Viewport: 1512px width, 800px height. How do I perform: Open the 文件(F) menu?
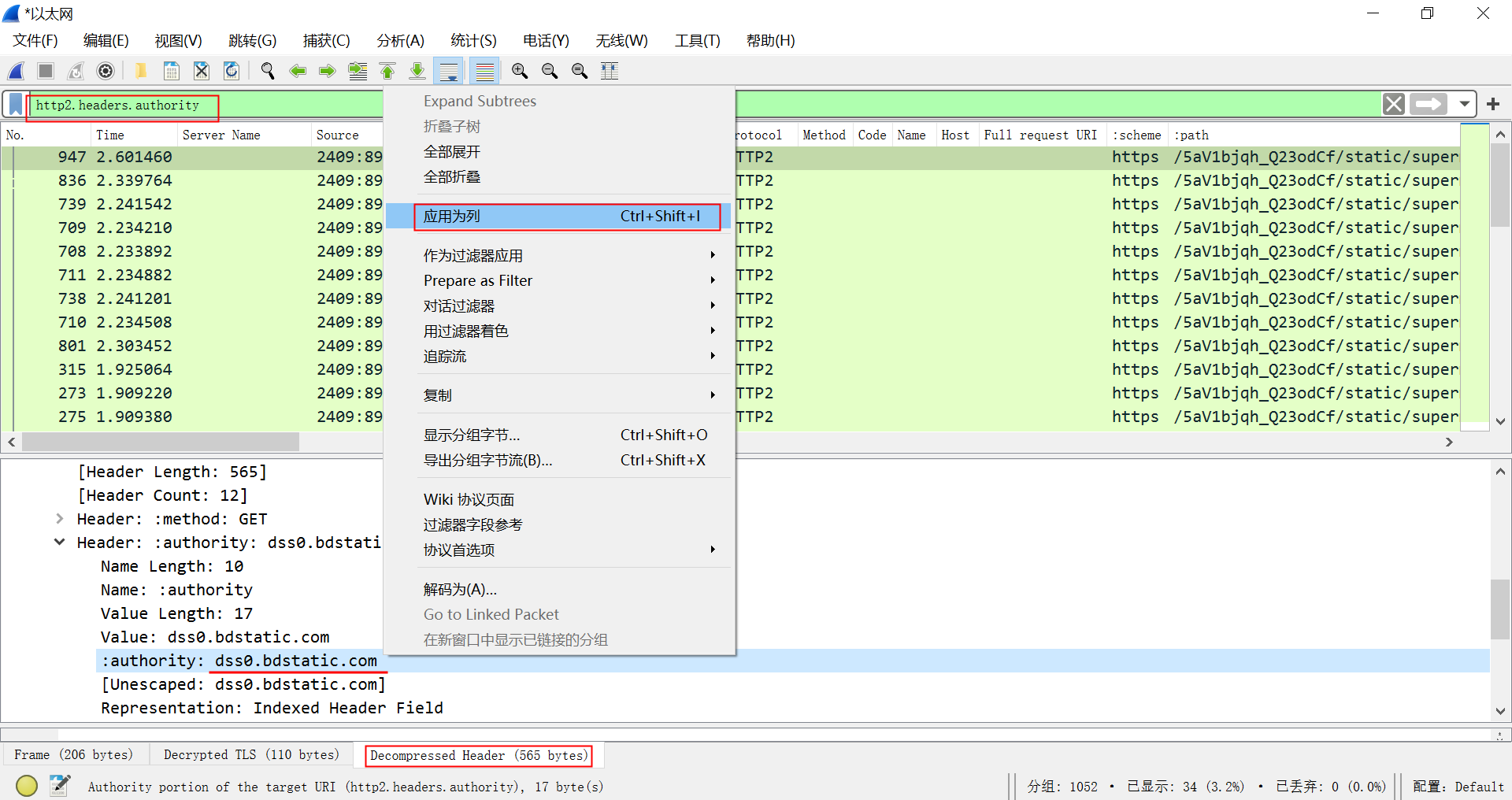point(35,40)
